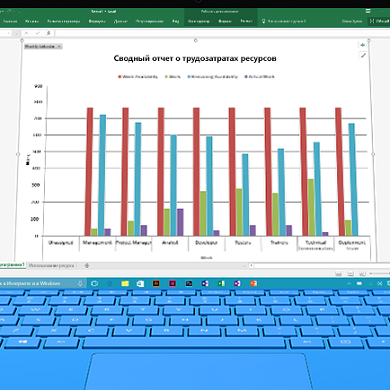Click the Общий доступ share button

(379, 21)
